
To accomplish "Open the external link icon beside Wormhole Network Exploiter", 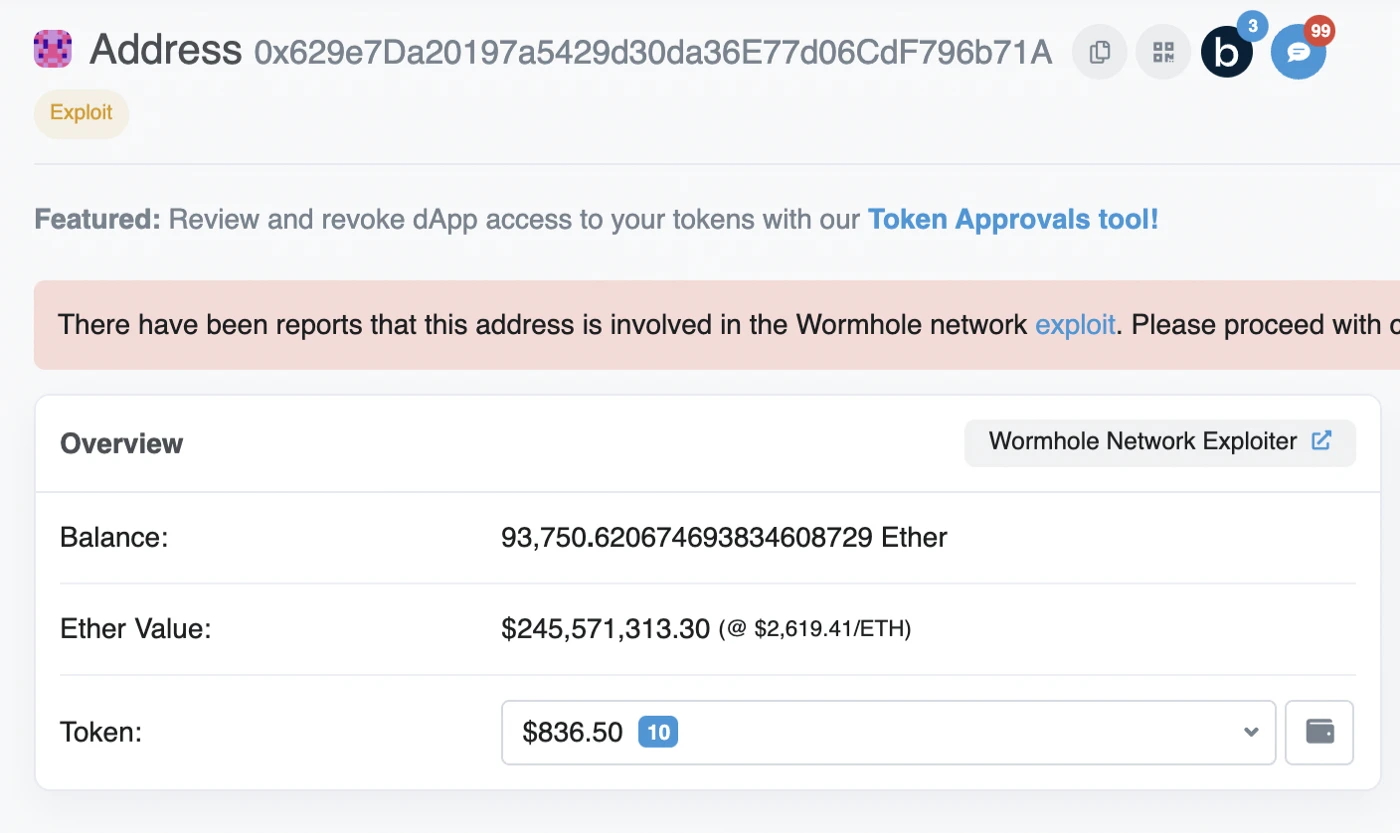I will point(1321,441).
